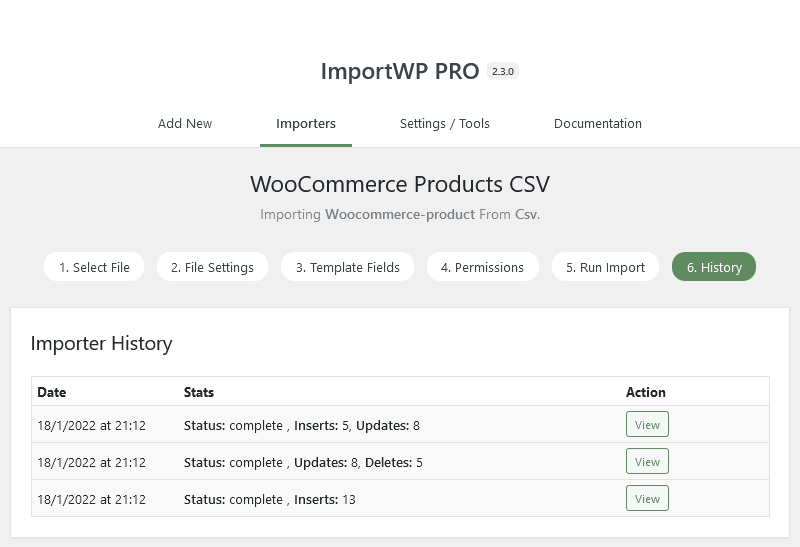Click the ImportWP PRO title
Image resolution: width=800 pixels, height=547 pixels.
[400, 71]
